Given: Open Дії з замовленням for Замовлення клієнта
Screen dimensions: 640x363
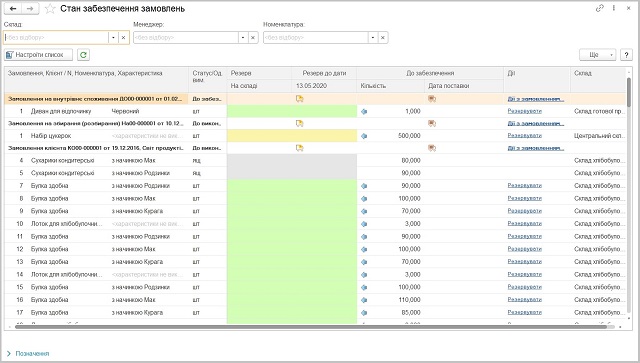Looking at the screenshot, I should [536, 148].
